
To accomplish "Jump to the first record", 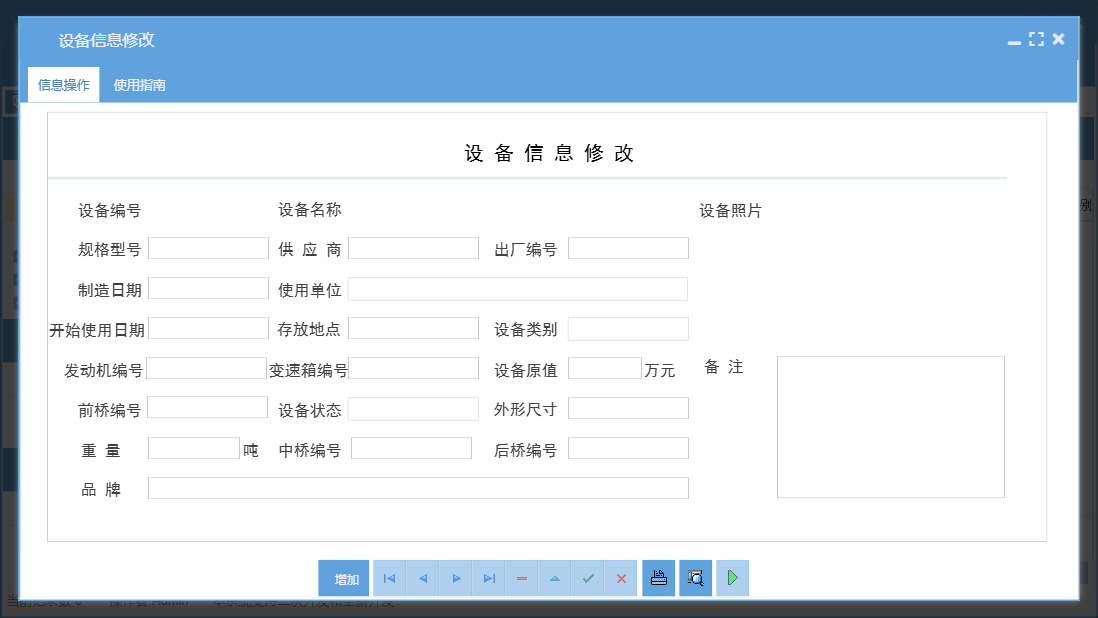I will click(389, 578).
